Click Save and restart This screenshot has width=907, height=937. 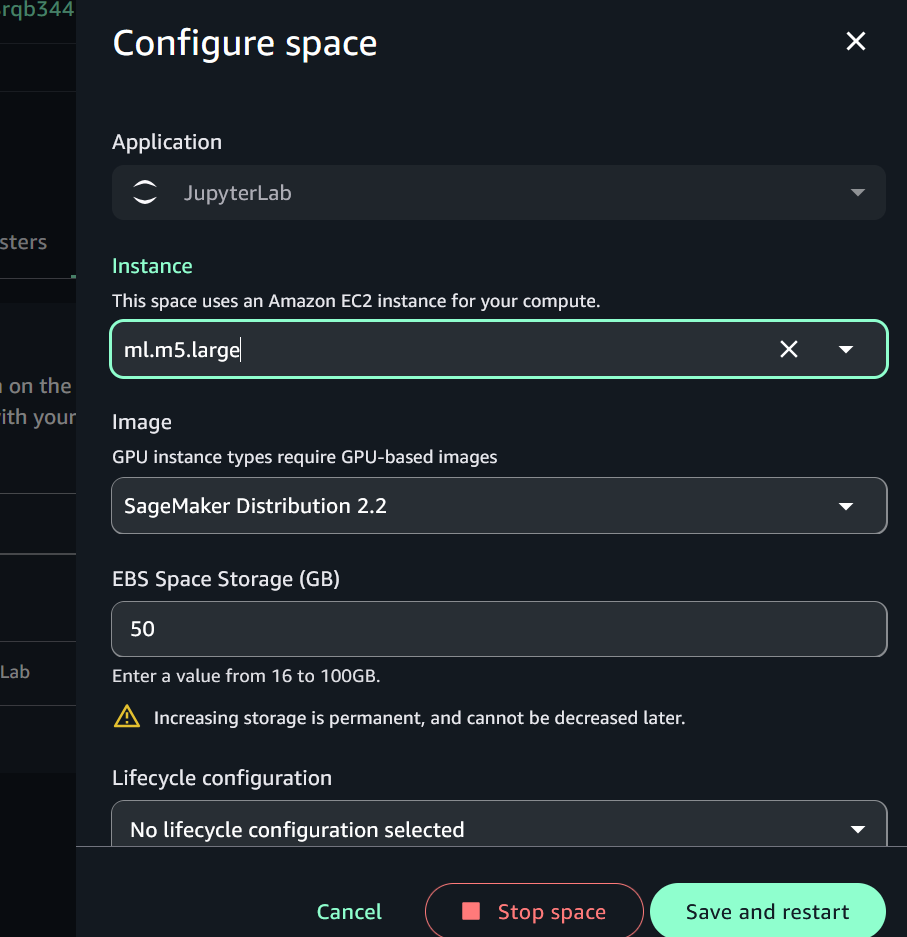[767, 911]
